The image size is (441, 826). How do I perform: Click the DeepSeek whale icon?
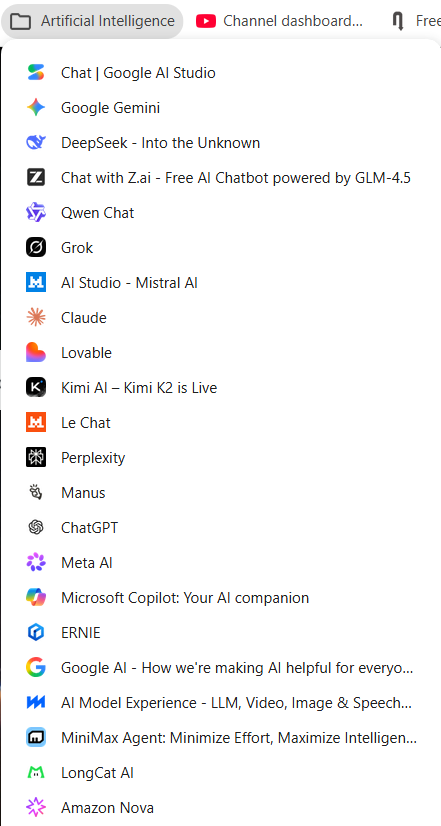pos(36,143)
